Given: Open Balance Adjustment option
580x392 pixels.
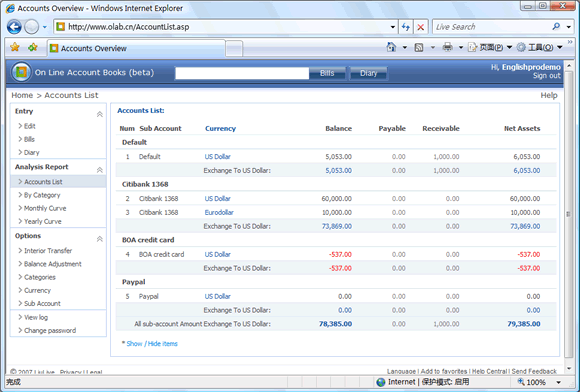Looking at the screenshot, I should click(x=53, y=264).
